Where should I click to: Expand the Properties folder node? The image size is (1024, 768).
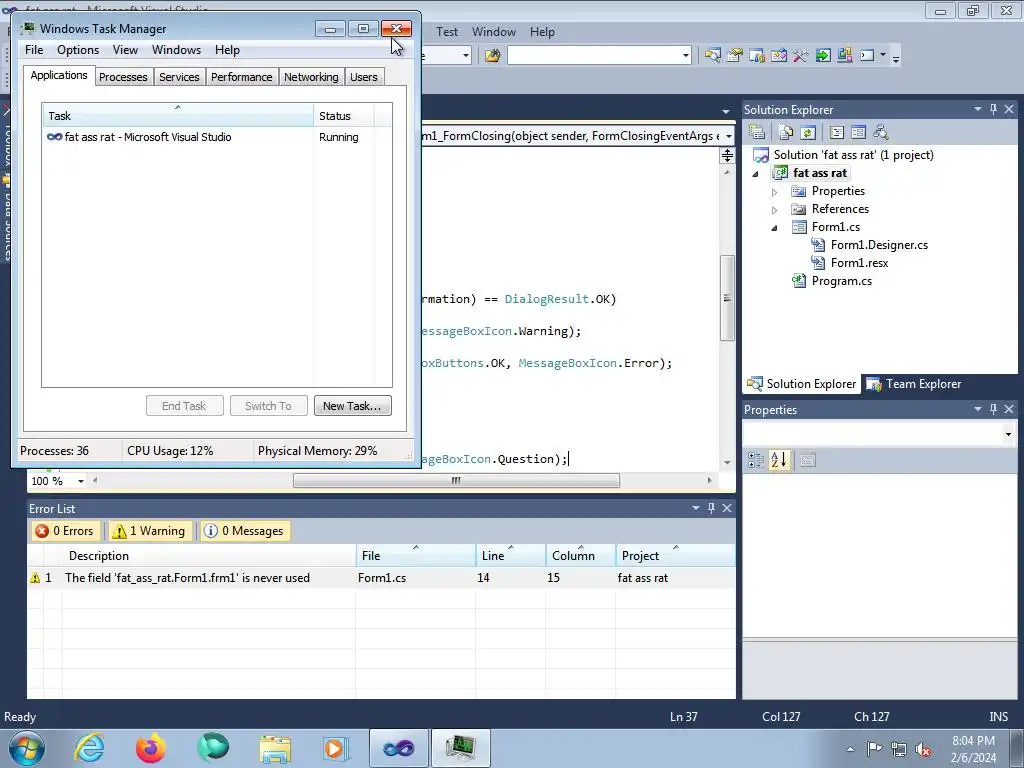(x=775, y=192)
